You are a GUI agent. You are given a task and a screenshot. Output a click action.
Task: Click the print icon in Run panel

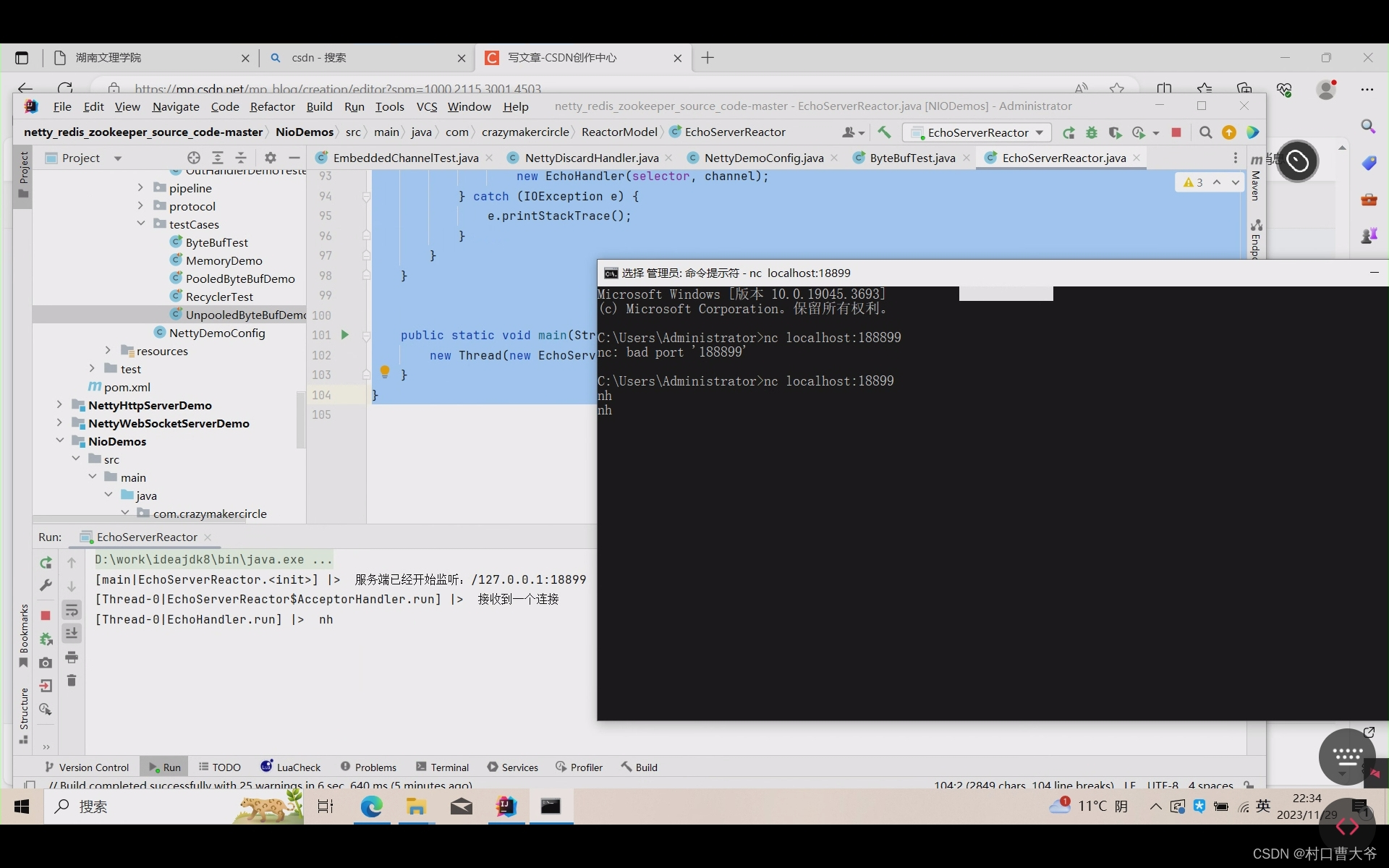pos(72,657)
